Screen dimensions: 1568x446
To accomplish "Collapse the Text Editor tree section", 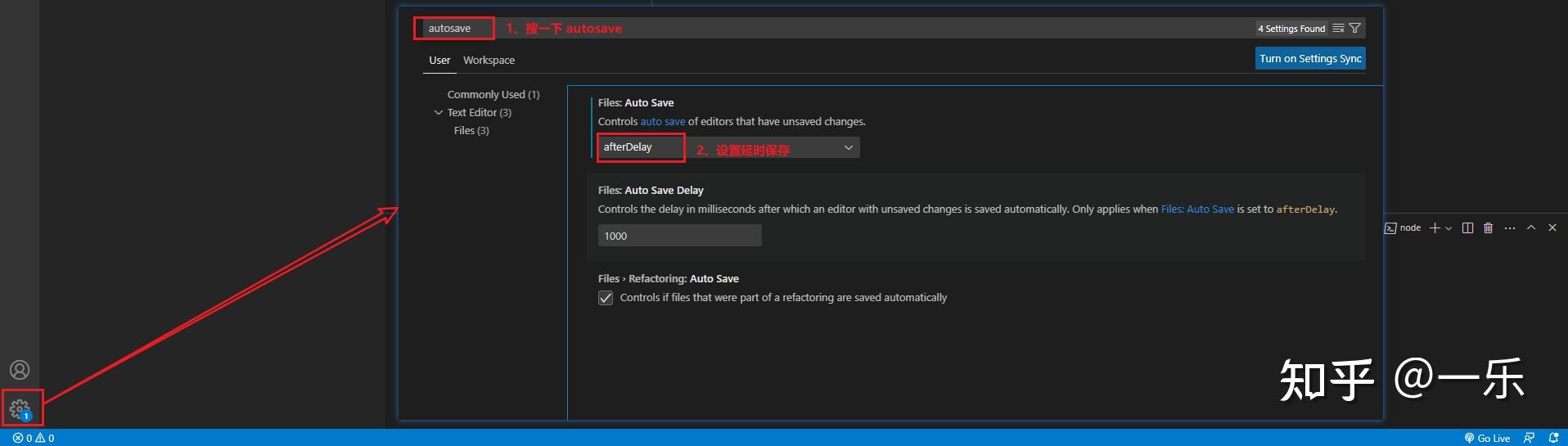I will click(x=439, y=113).
